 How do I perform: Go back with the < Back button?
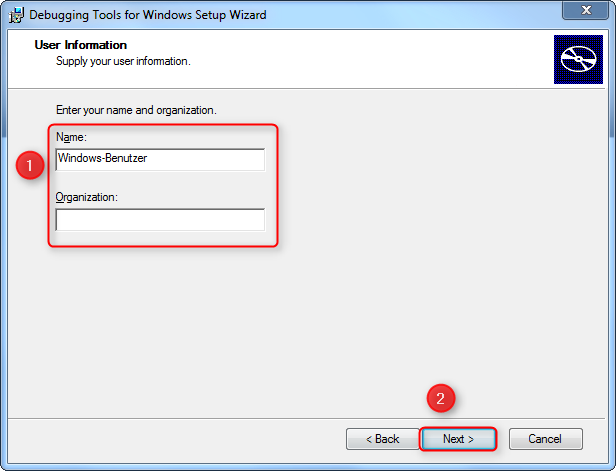click(382, 439)
